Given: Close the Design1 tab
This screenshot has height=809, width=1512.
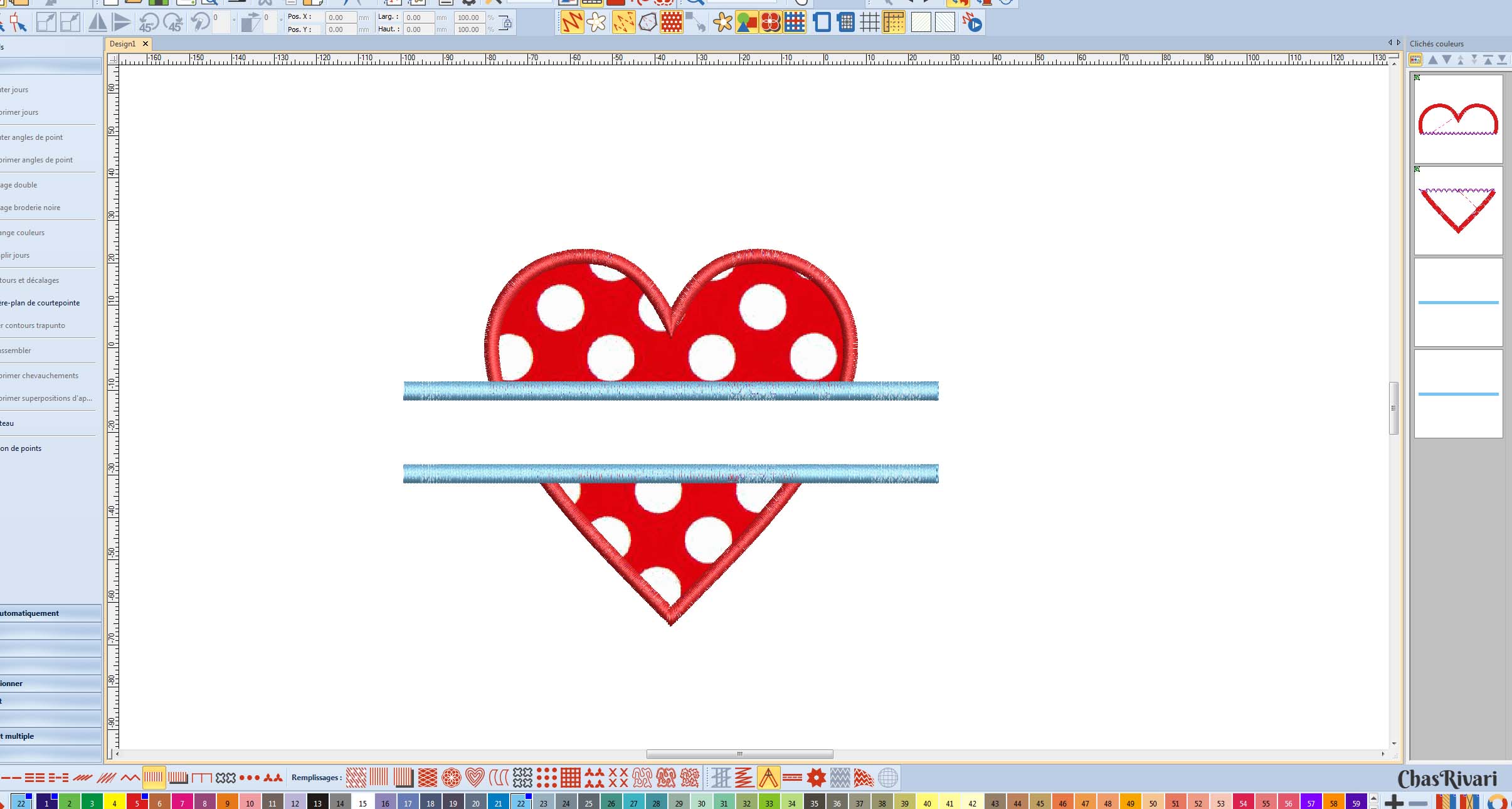Looking at the screenshot, I should click(145, 44).
